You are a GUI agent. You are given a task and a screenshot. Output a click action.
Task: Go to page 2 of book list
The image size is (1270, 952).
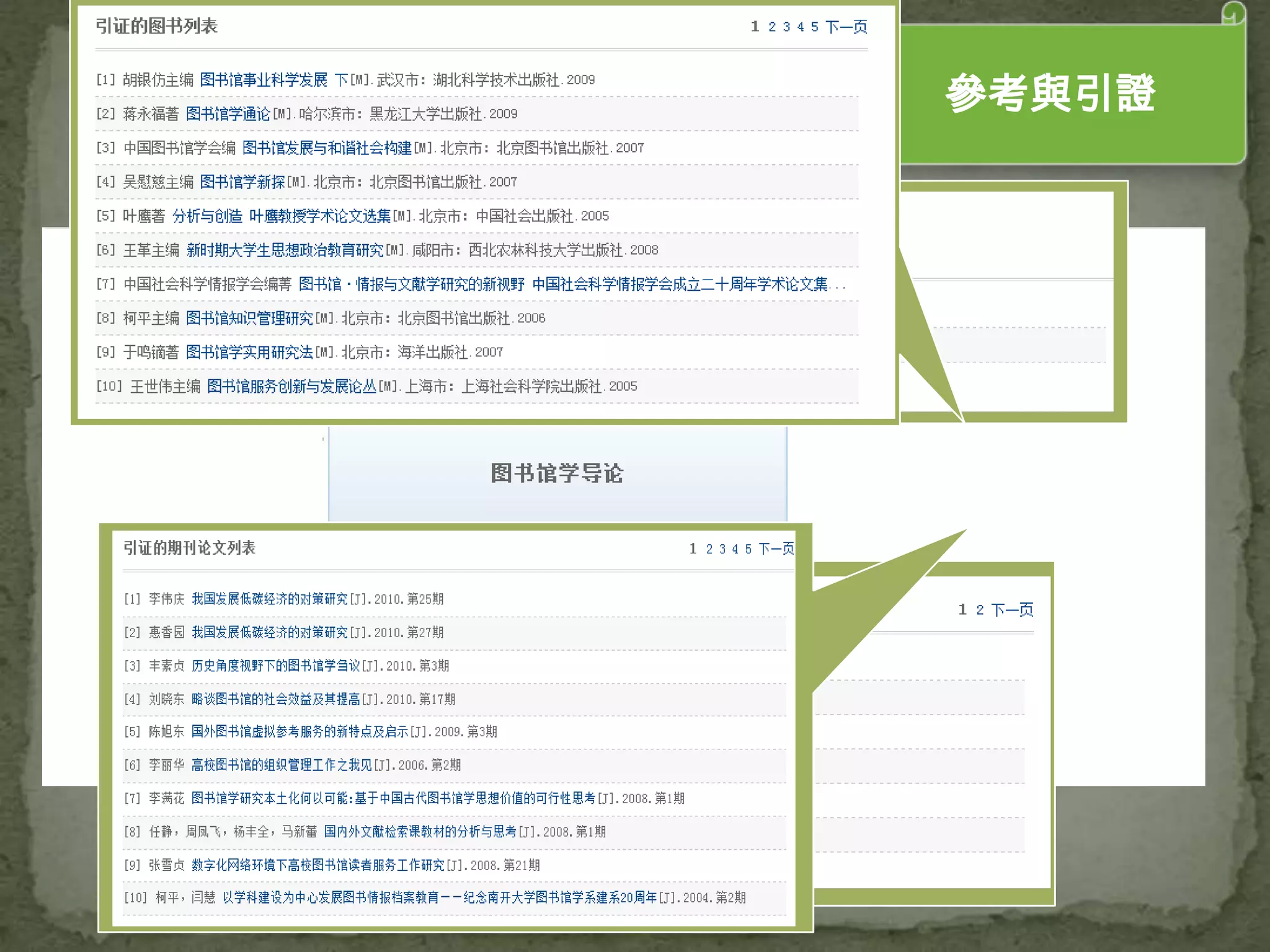click(x=772, y=27)
